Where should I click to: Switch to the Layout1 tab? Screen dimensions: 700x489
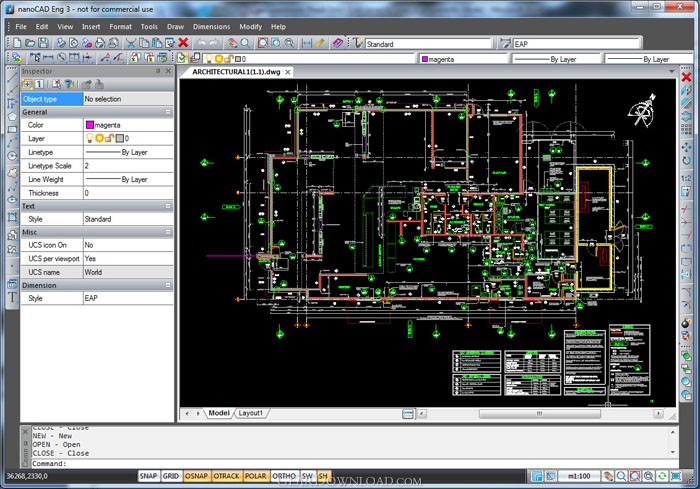[x=250, y=413]
